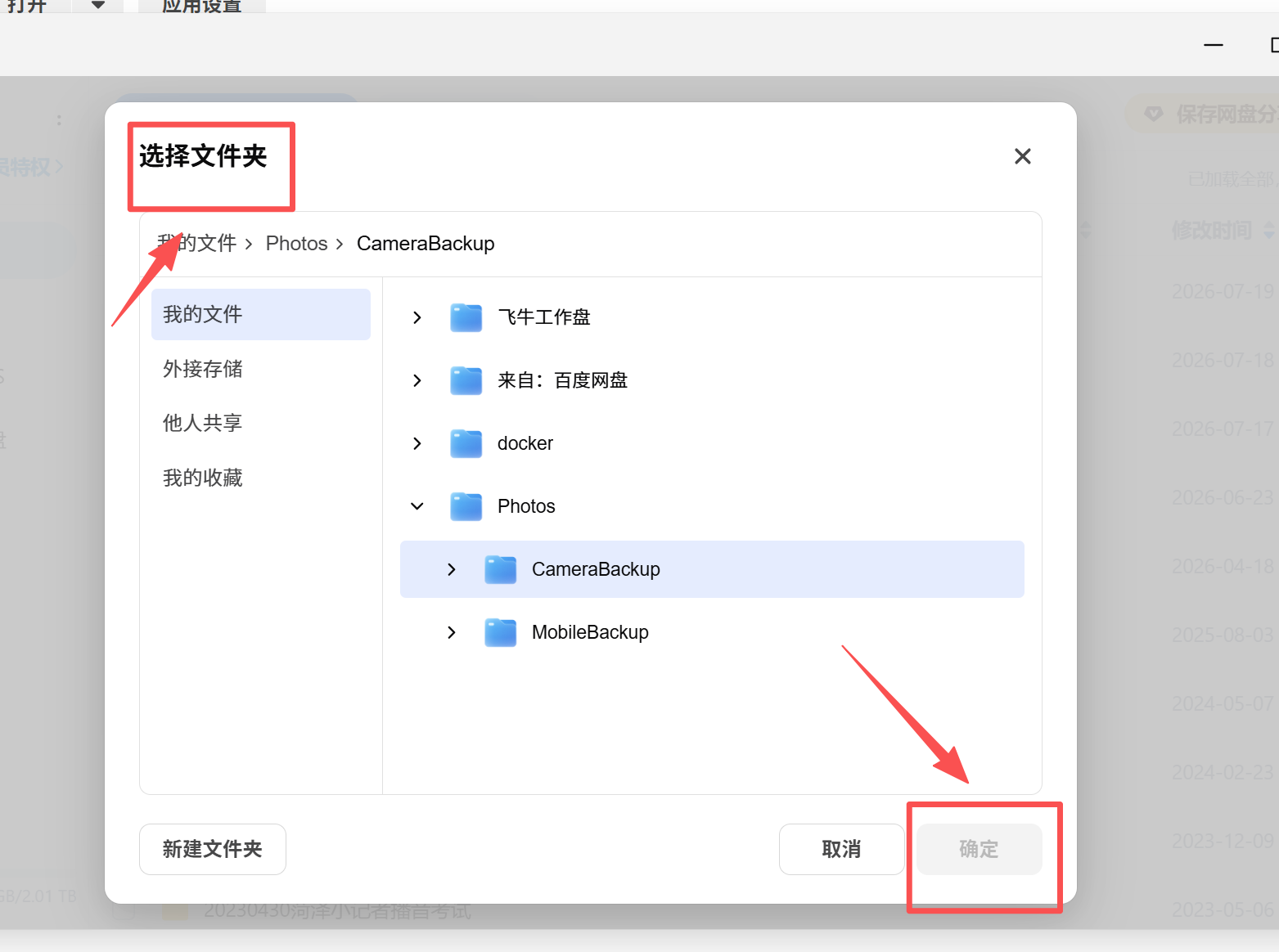Click the MobileBackup folder icon

(x=501, y=632)
